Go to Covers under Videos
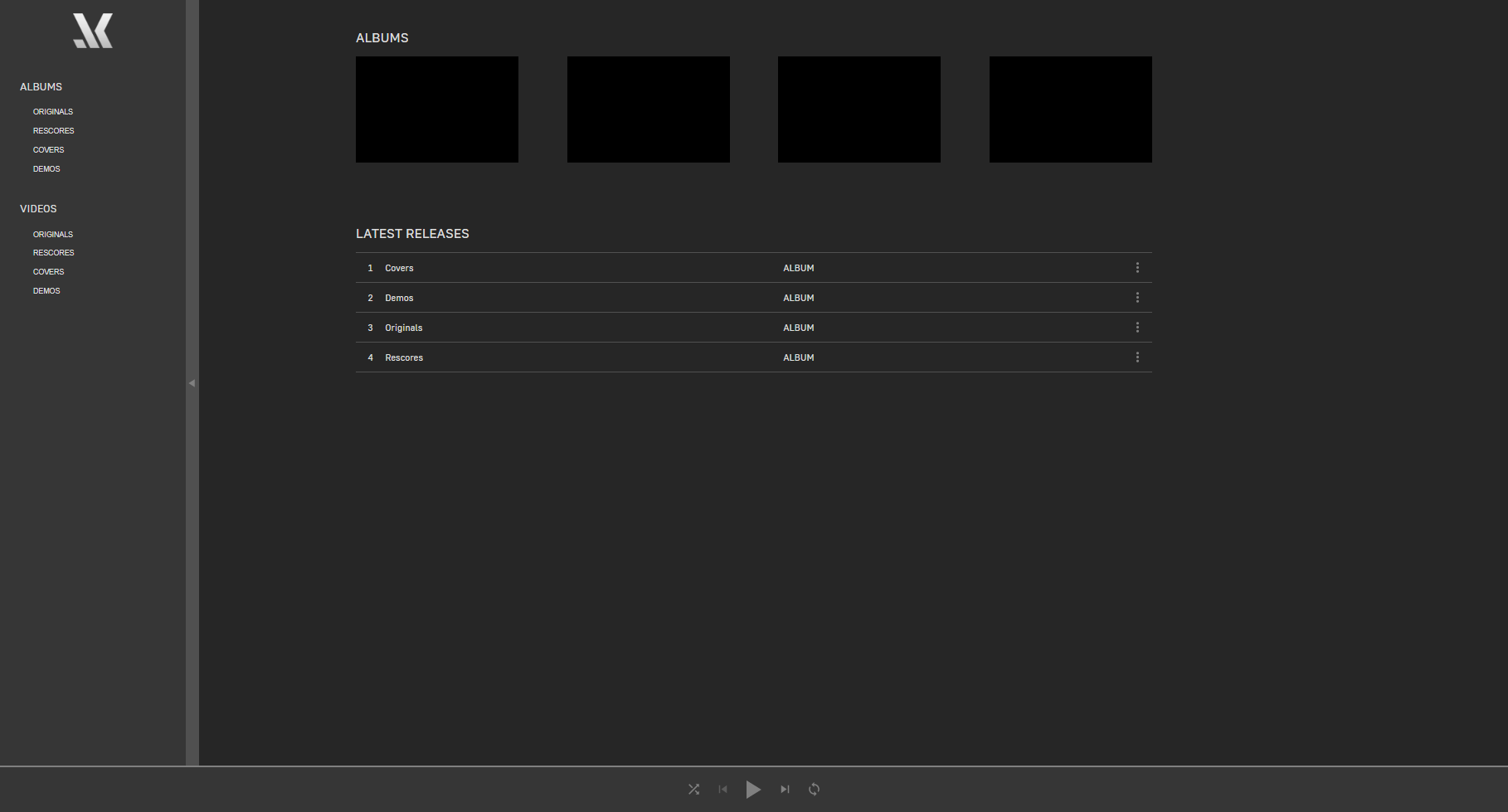 pyautogui.click(x=49, y=272)
